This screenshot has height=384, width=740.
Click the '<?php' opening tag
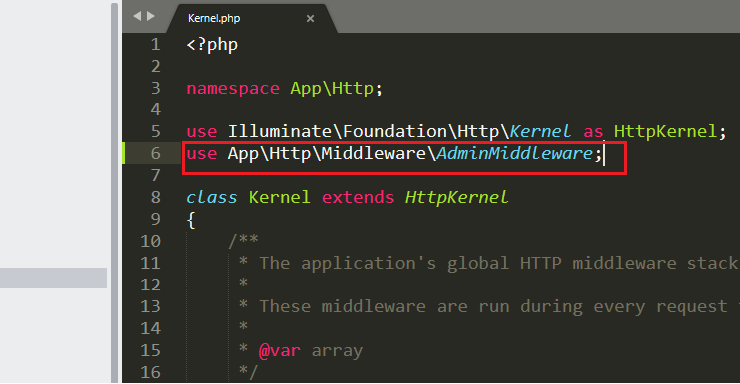(x=212, y=45)
